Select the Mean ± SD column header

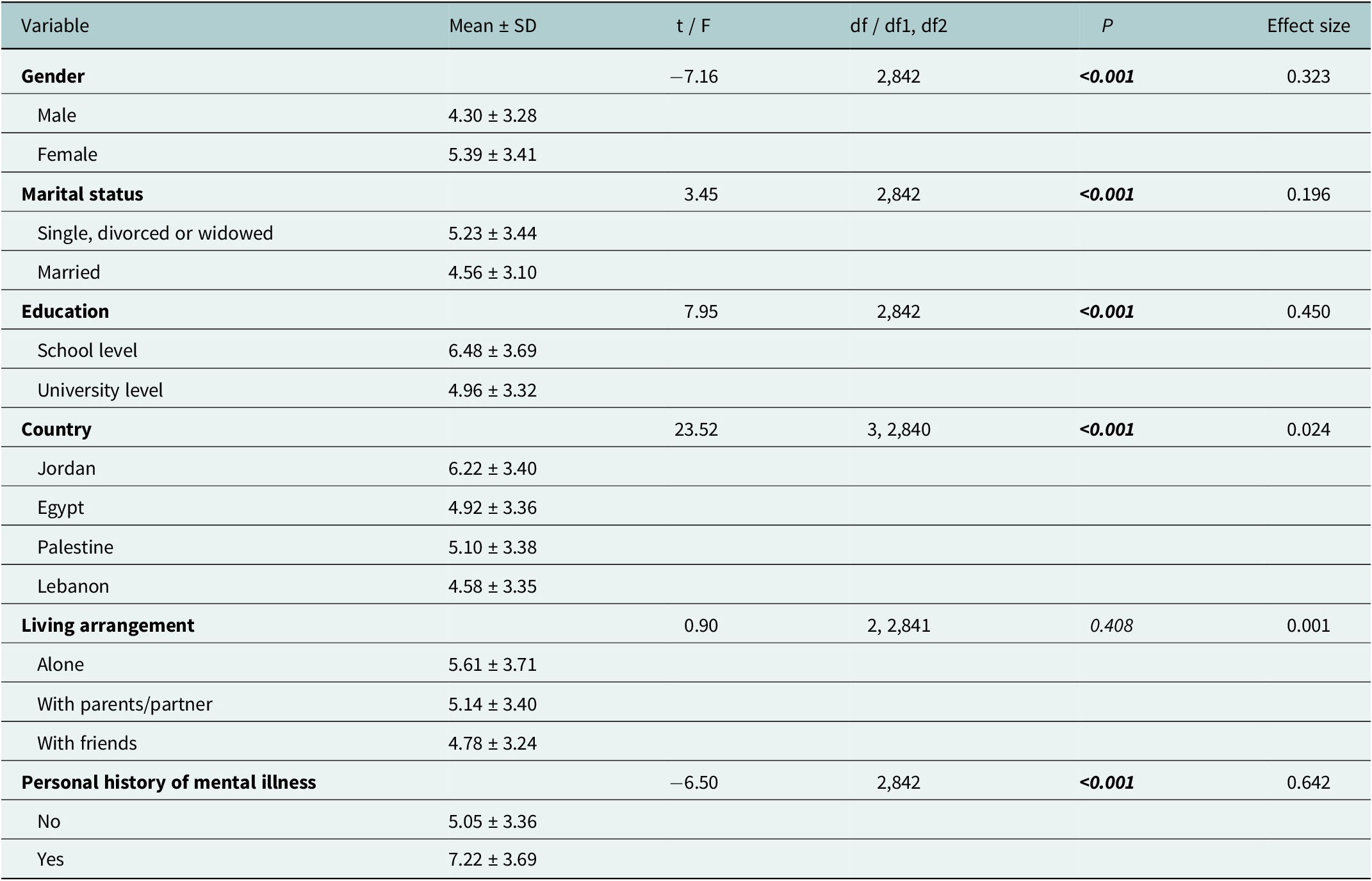pyautogui.click(x=493, y=26)
